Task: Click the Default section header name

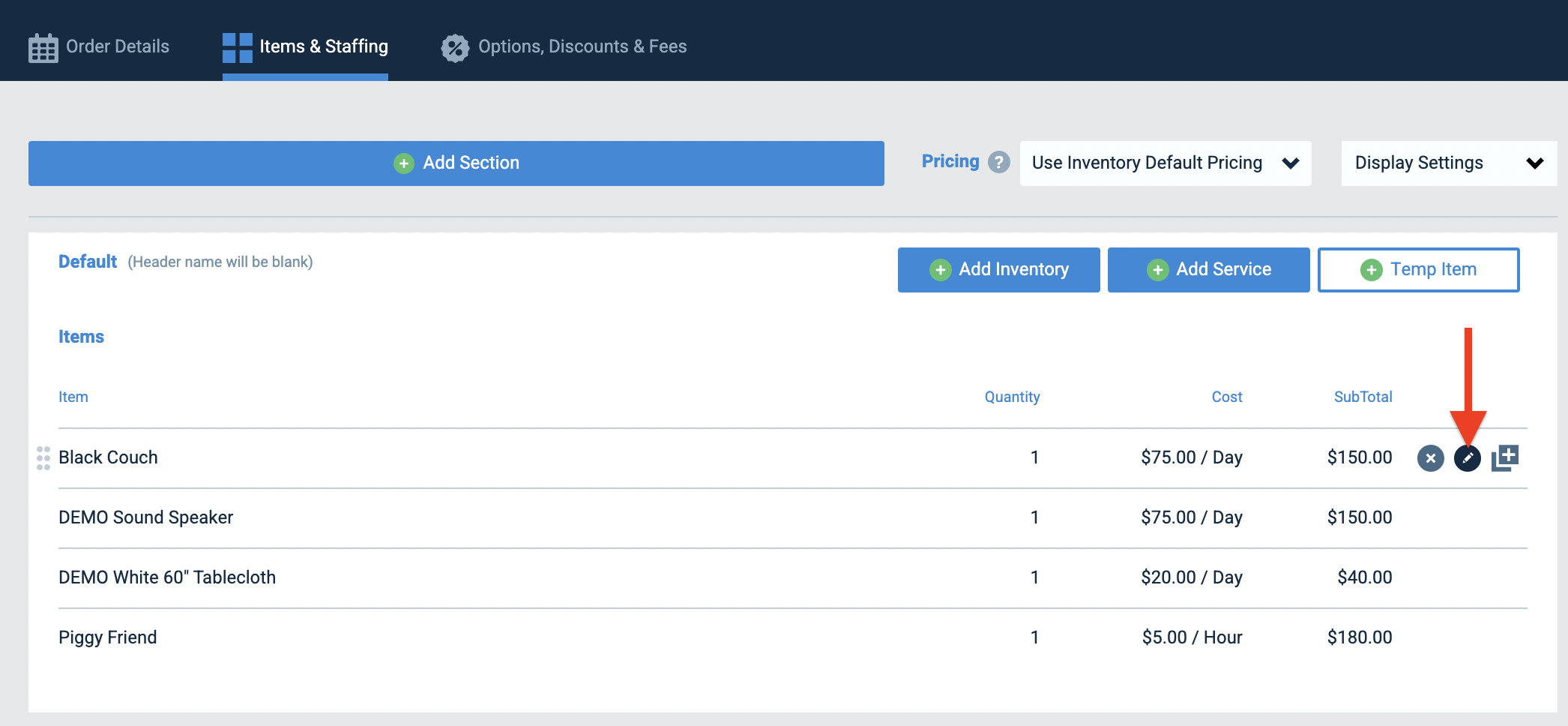Action: pos(88,261)
